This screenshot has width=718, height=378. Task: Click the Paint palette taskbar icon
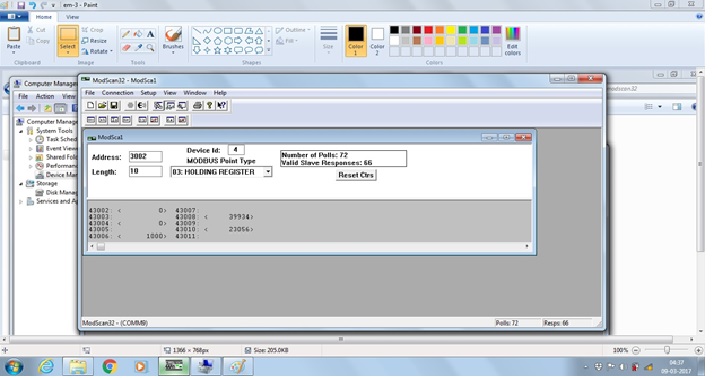point(237,367)
